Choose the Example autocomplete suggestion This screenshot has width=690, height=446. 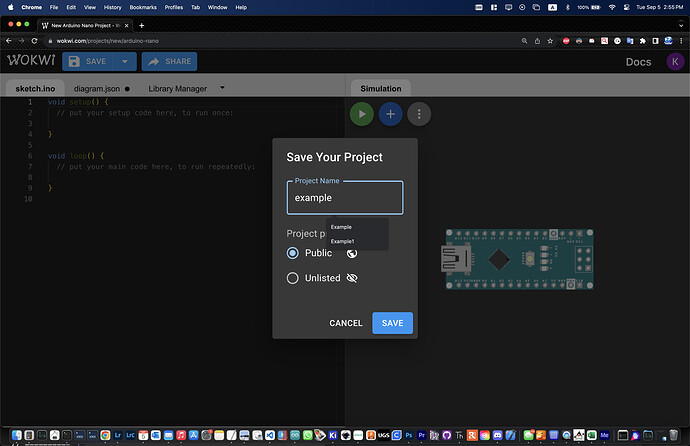pos(341,227)
